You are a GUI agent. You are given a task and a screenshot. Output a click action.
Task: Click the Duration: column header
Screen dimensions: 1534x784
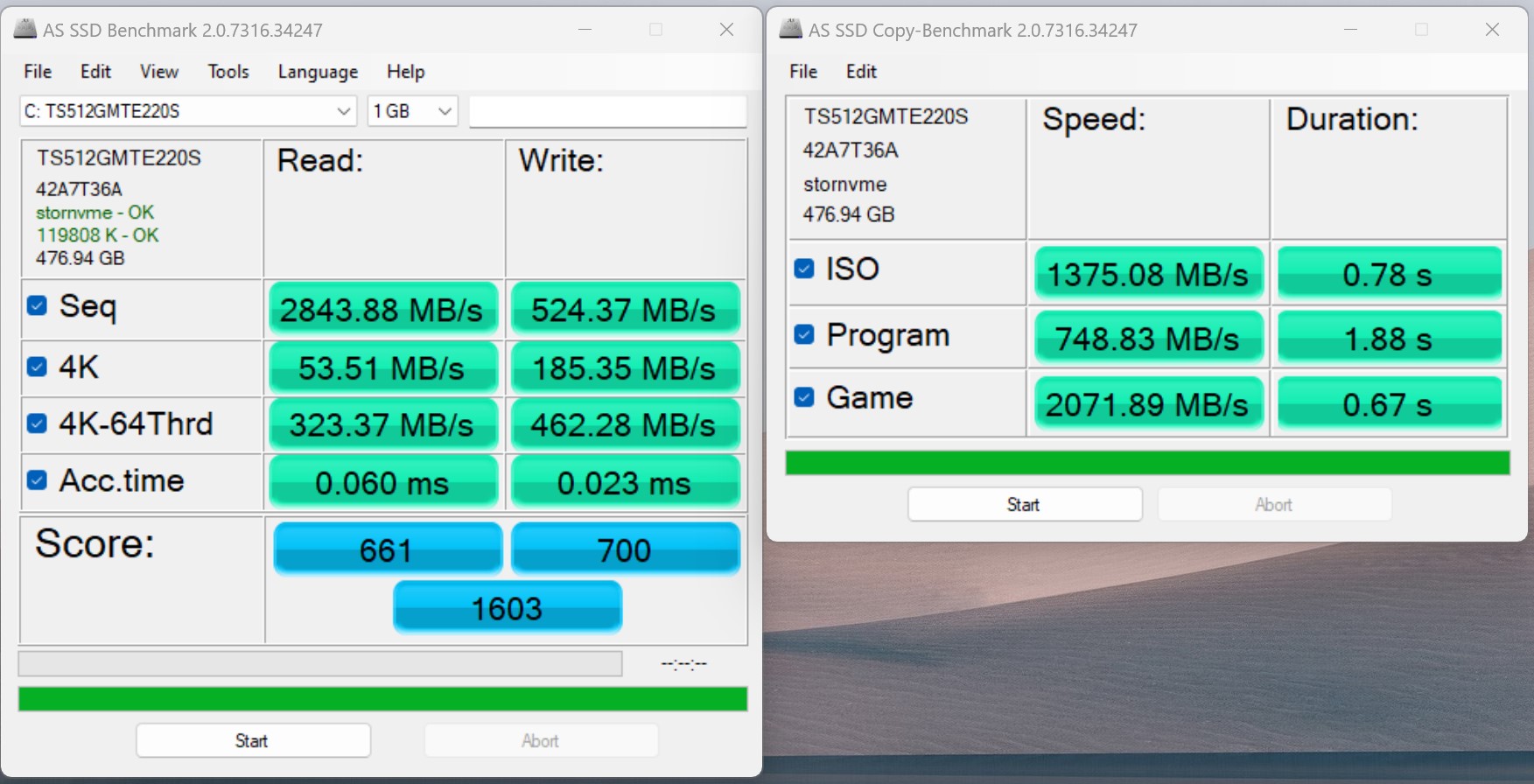pos(1352,119)
